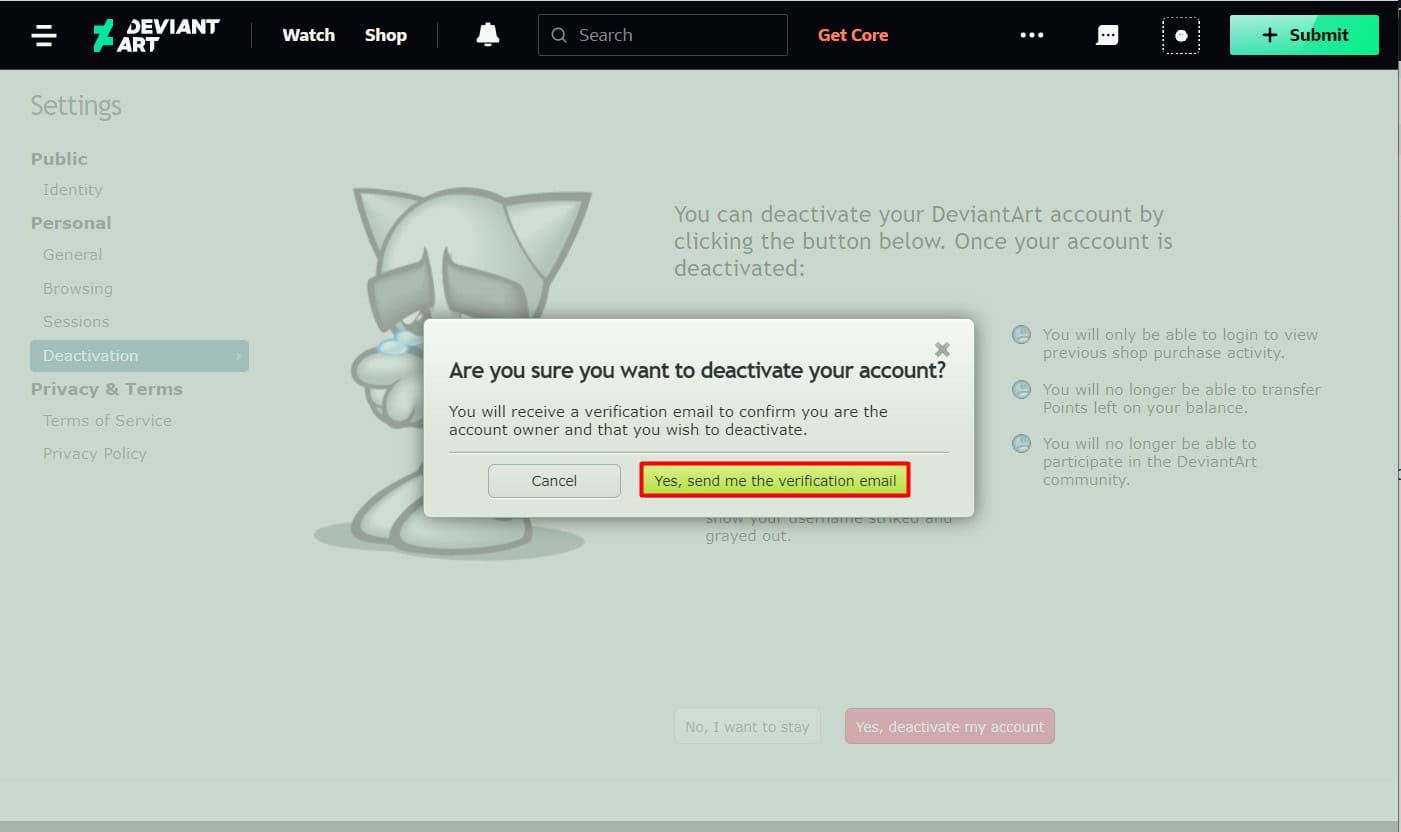Click the No, I want to stay button

747,726
